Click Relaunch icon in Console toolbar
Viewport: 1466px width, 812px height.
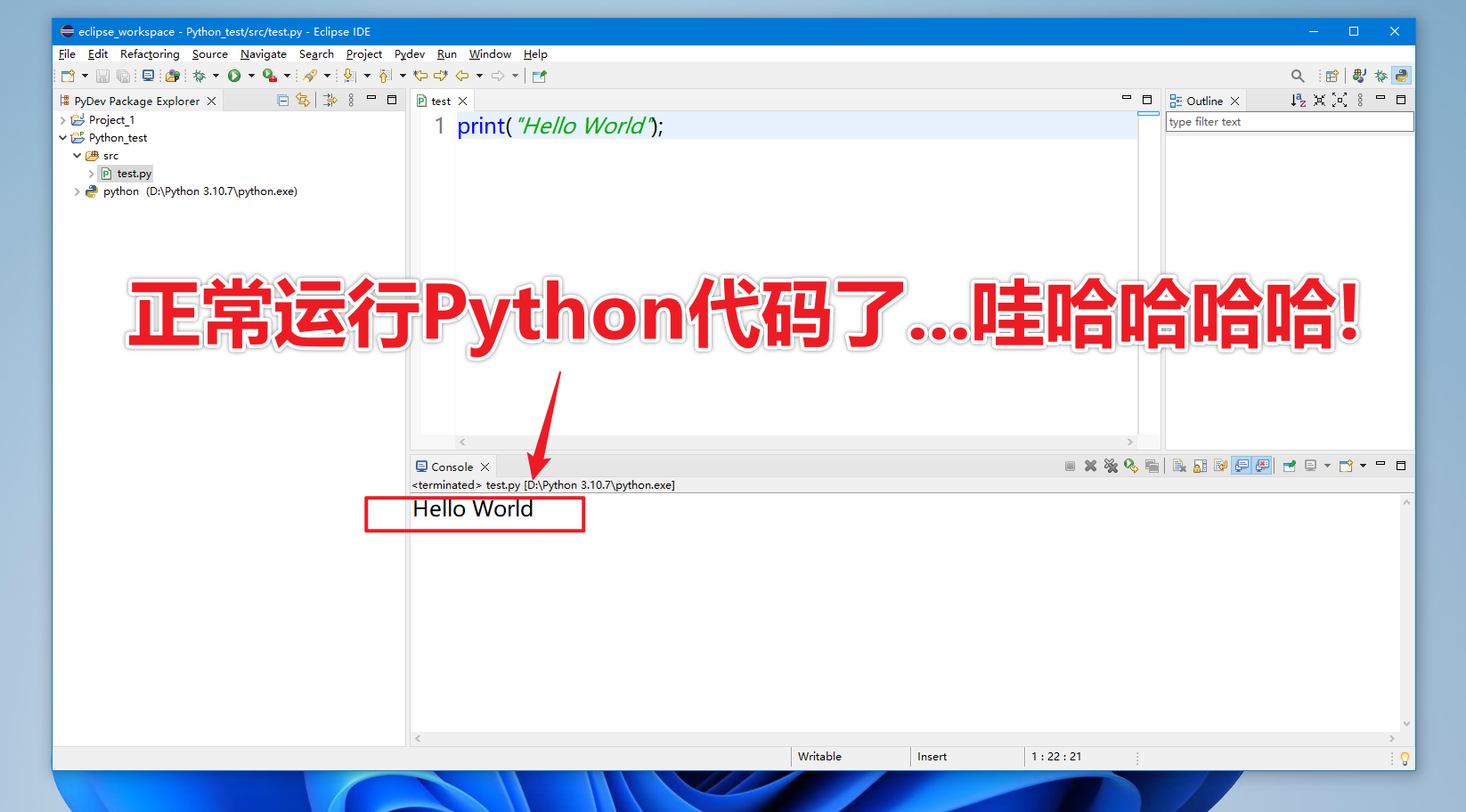pos(1131,467)
